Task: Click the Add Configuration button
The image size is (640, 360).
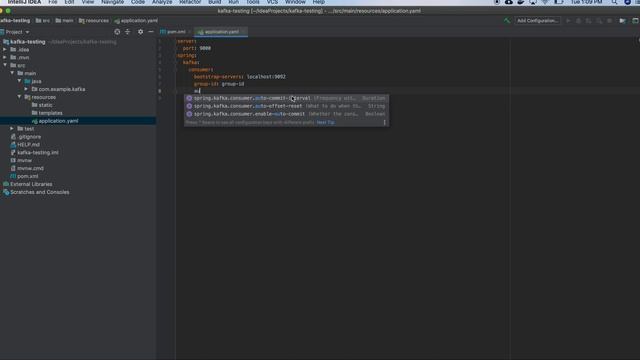Action: tap(537, 20)
